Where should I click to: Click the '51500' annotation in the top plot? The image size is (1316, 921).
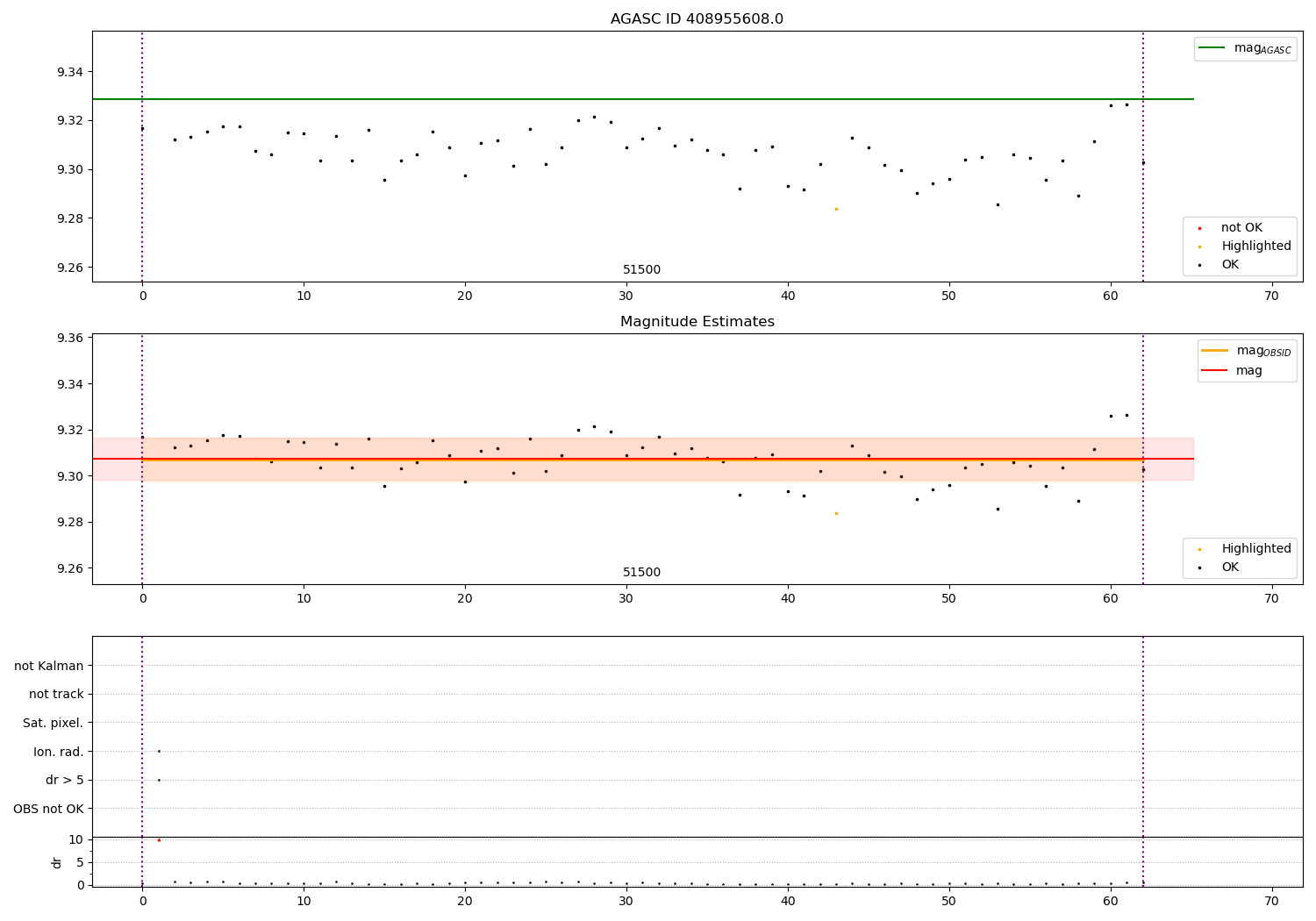tap(641, 270)
